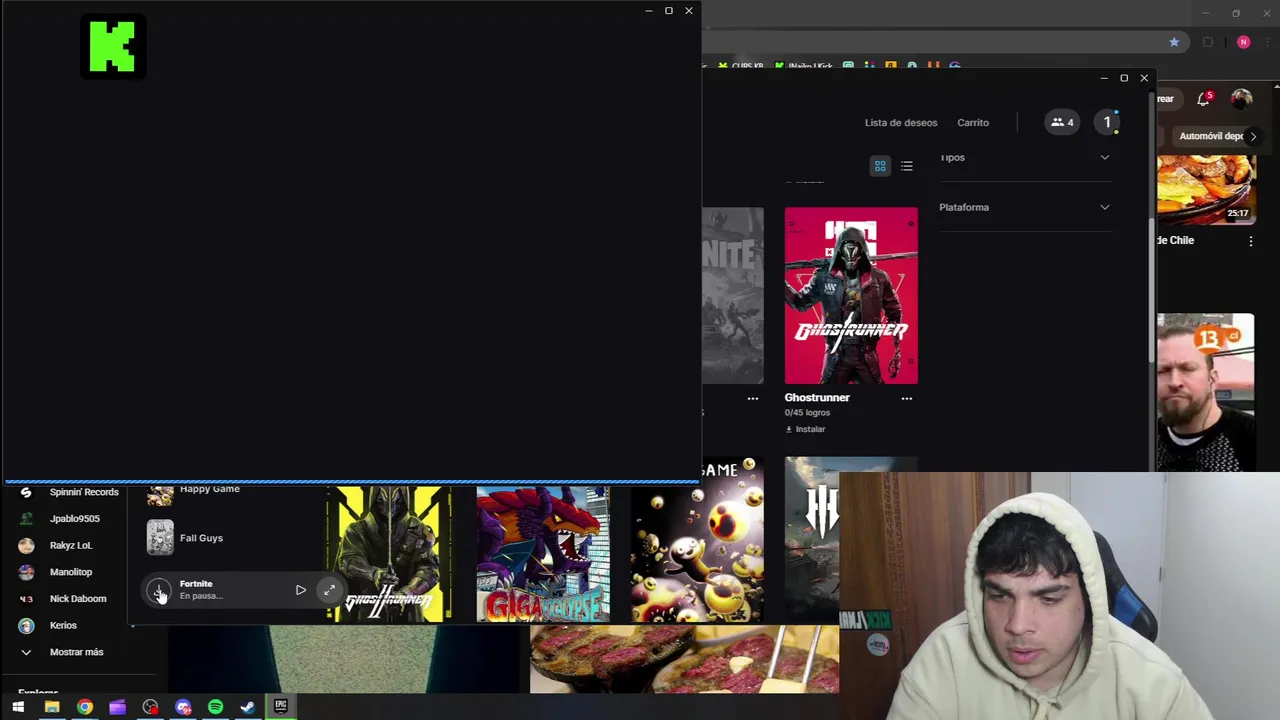Play the grilled steak video thumbnail
The height and width of the screenshot is (720, 1280).
[684, 659]
